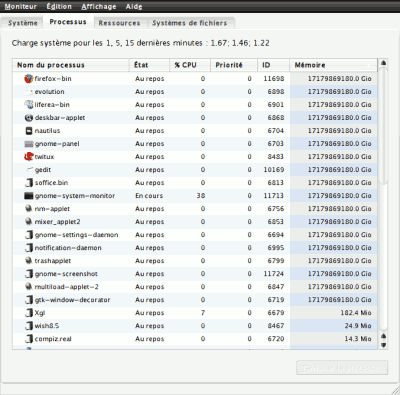
Task: Click the nautilus file manager icon
Action: 29,131
